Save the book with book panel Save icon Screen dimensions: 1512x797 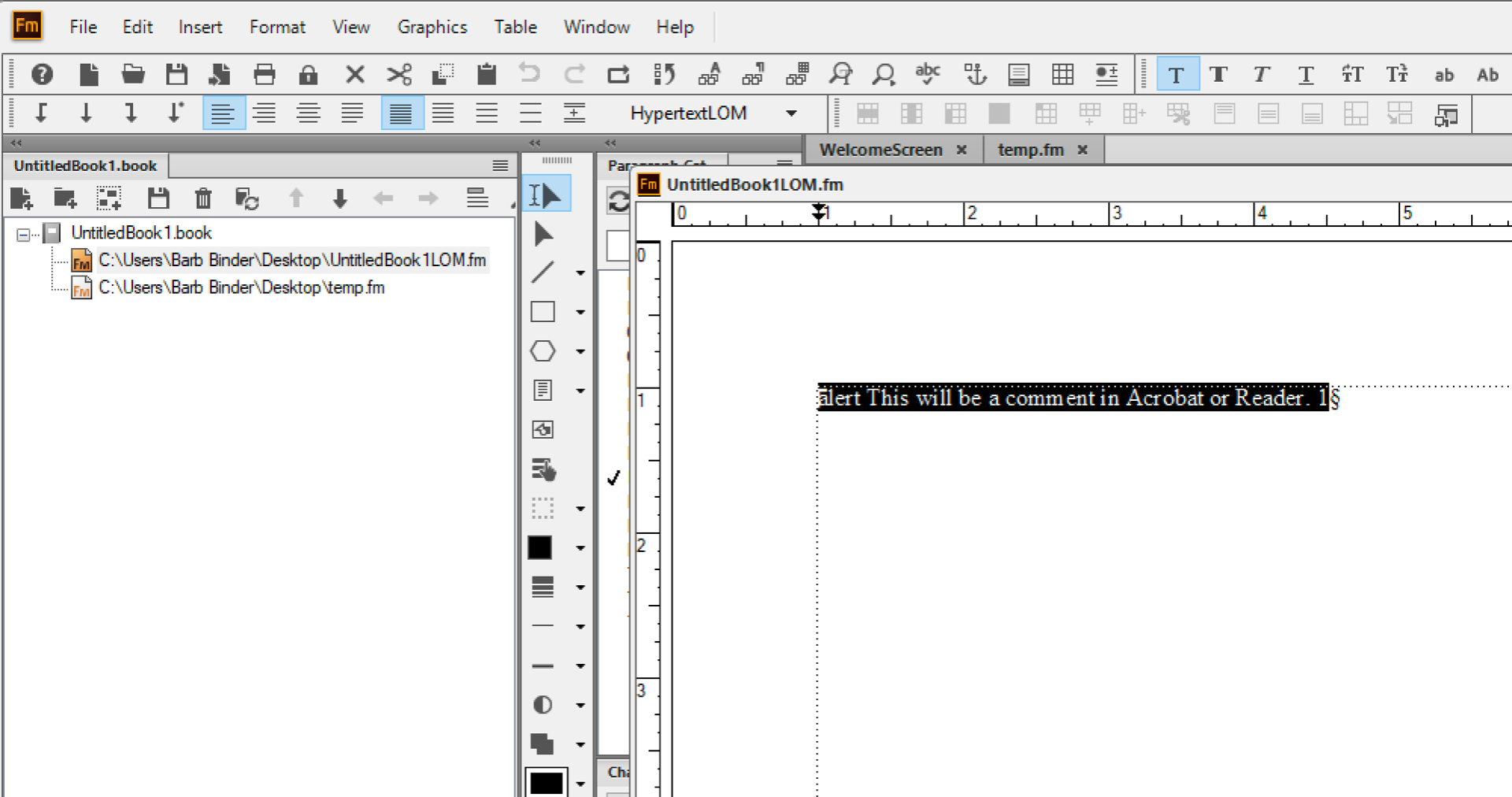[x=158, y=198]
